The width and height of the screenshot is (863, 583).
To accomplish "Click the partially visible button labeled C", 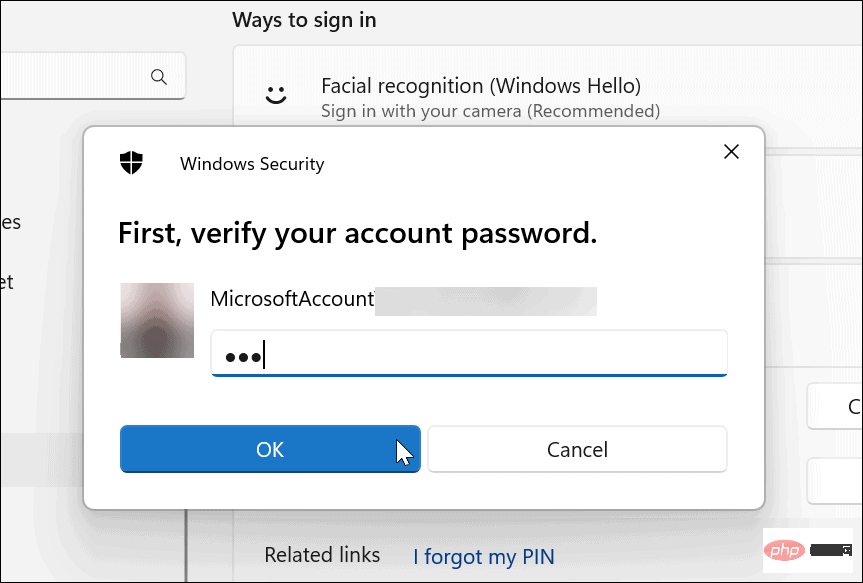I will 835,406.
